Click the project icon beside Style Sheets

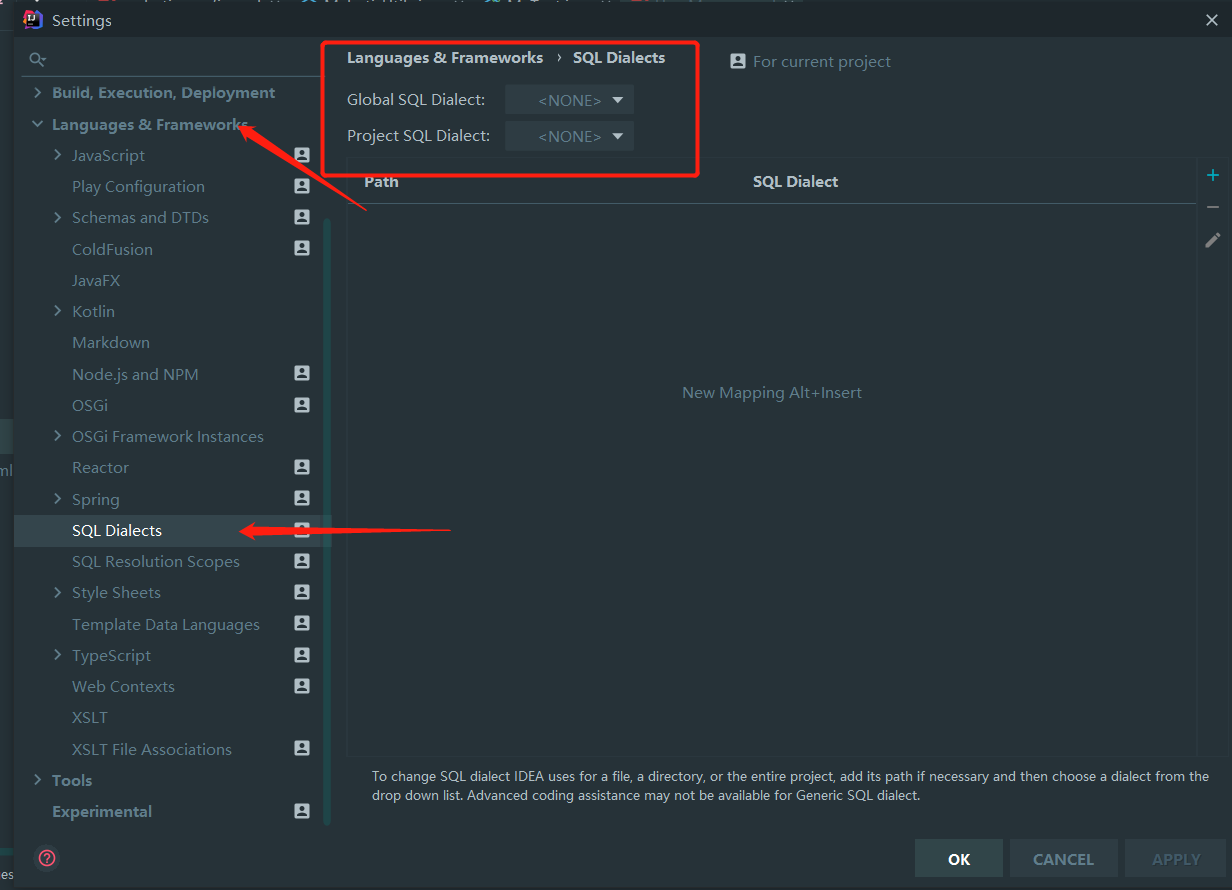point(302,592)
